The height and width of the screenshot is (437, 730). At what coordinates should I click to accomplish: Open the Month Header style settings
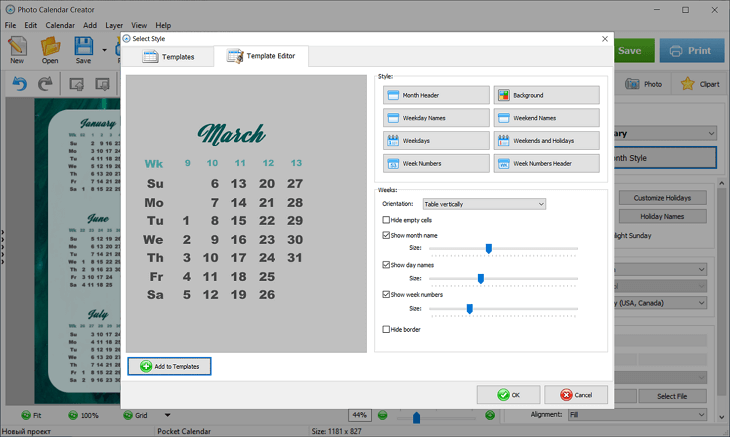(436, 95)
